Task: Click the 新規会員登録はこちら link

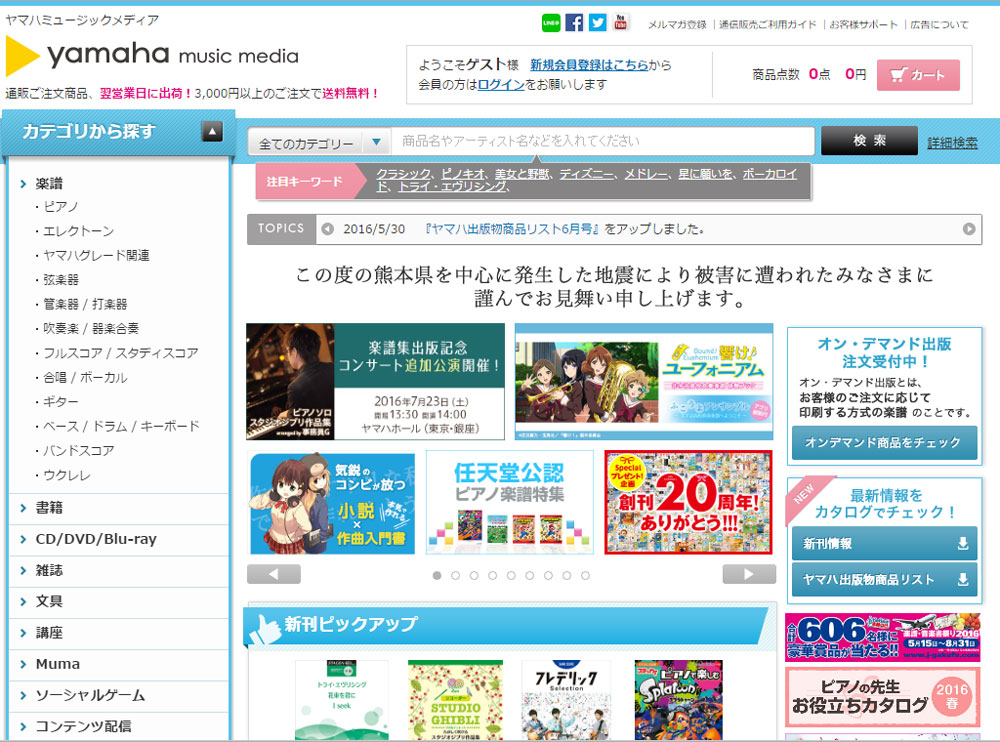Action: [589, 64]
